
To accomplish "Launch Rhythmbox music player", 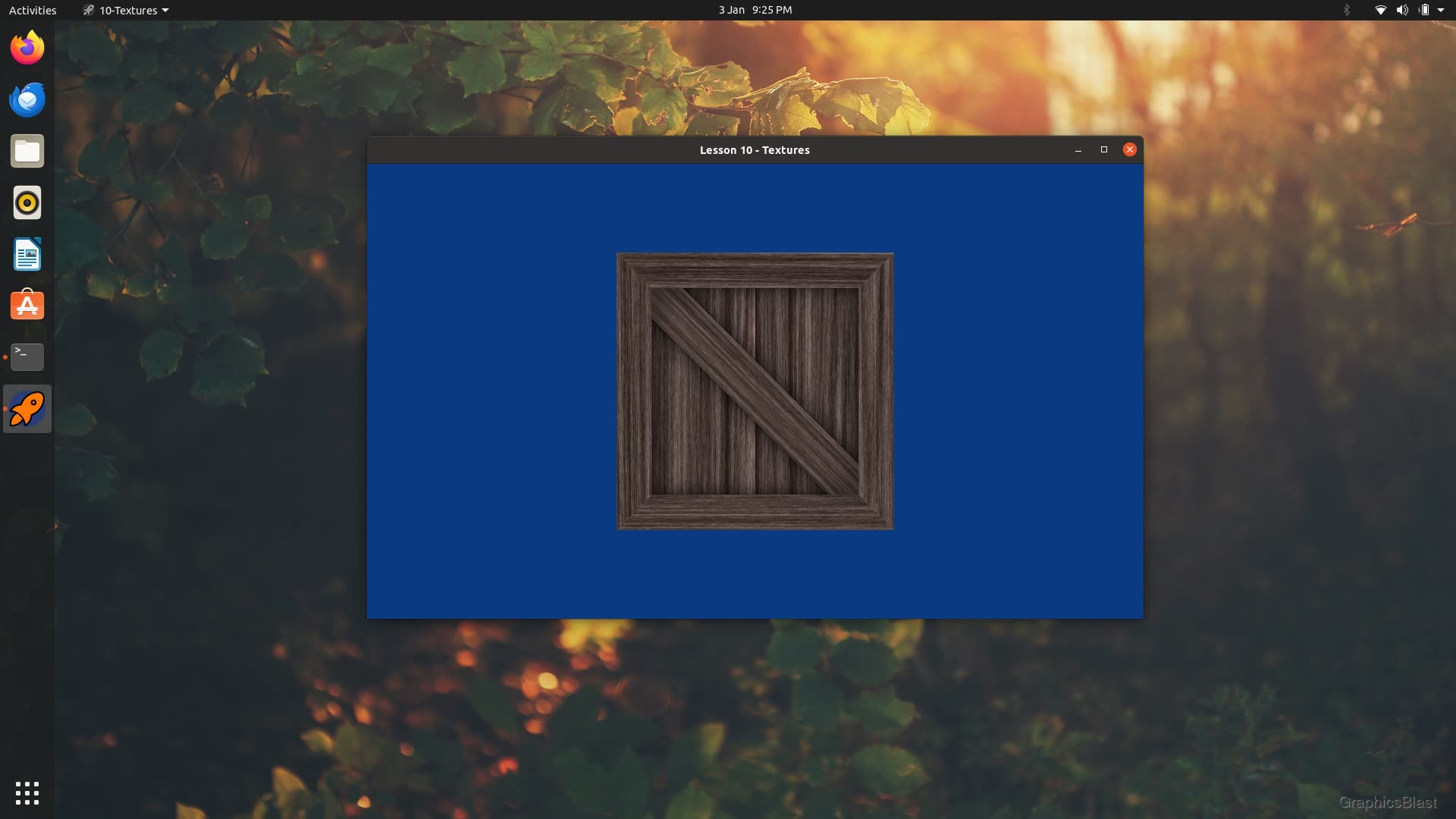I will [x=27, y=202].
